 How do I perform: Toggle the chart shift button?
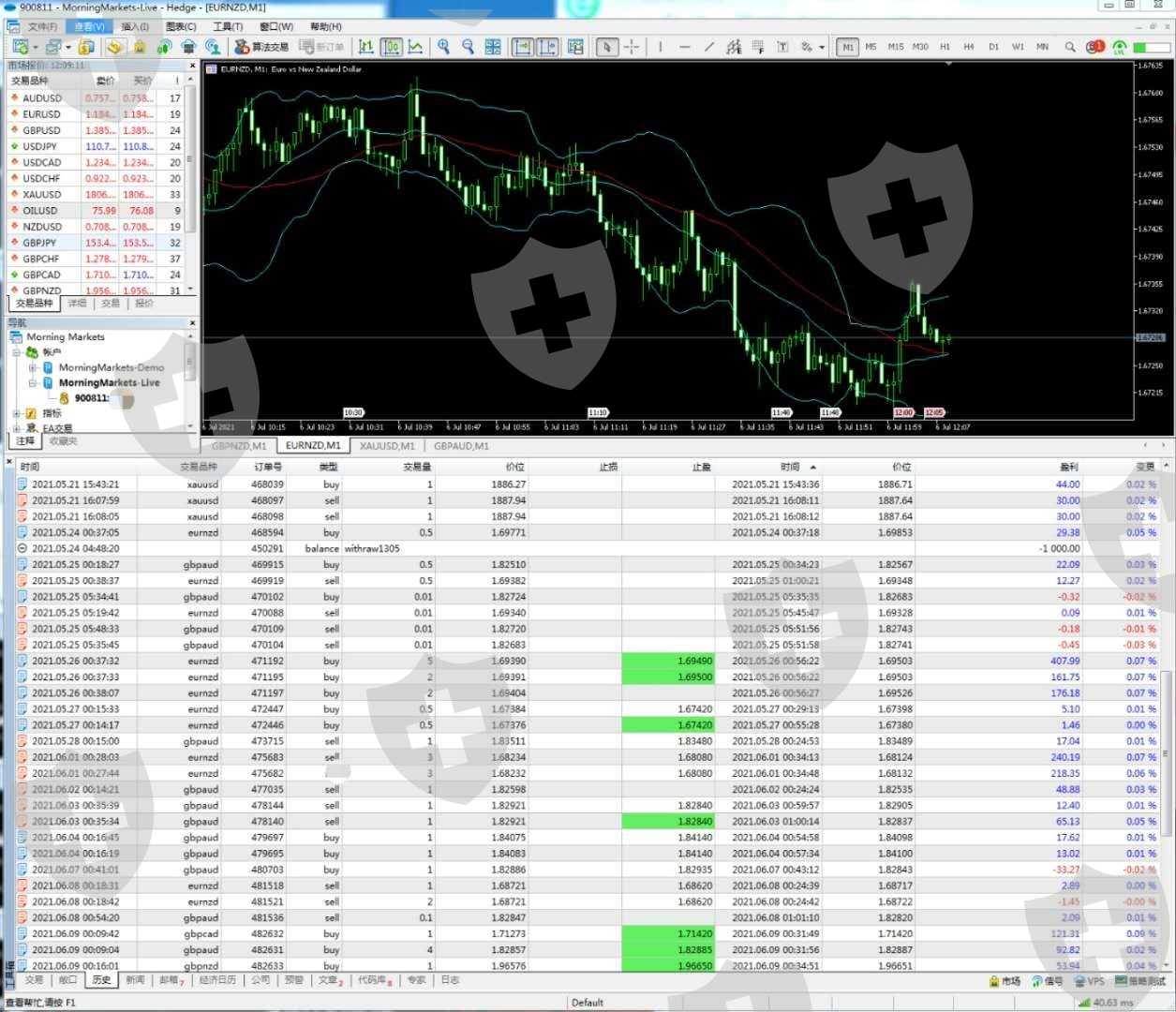click(x=547, y=47)
